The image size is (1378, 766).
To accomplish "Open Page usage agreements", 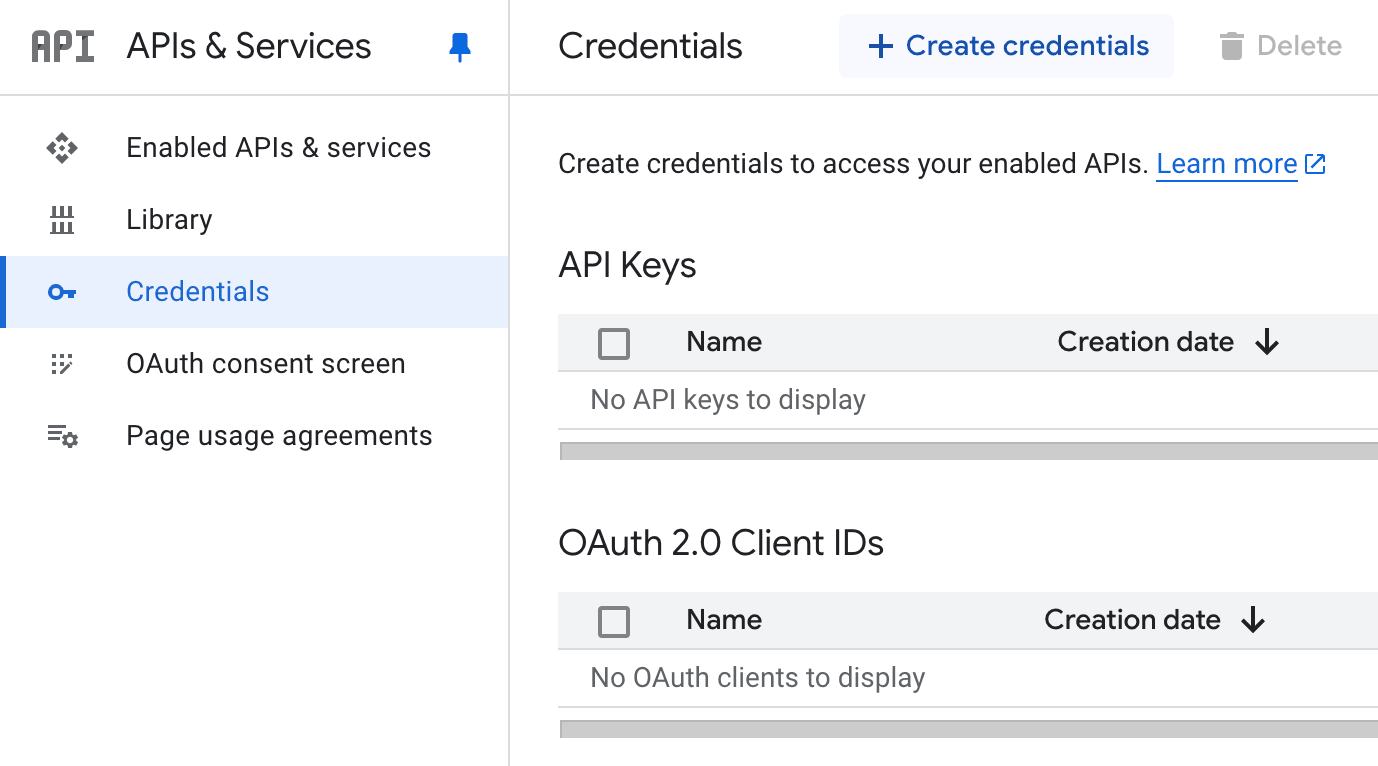I will tap(279, 436).
